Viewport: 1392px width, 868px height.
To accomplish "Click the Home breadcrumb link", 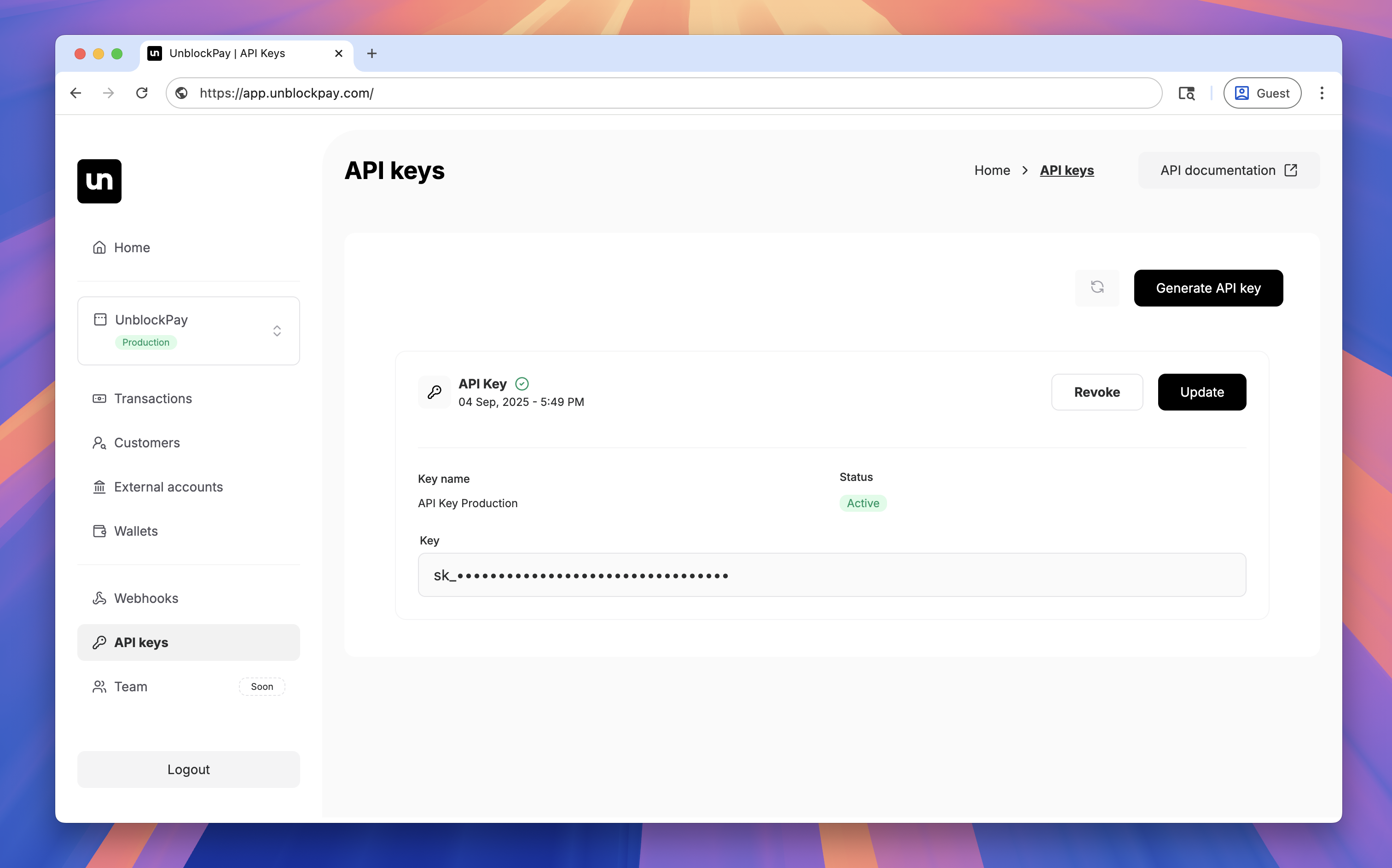I will pyautogui.click(x=992, y=170).
